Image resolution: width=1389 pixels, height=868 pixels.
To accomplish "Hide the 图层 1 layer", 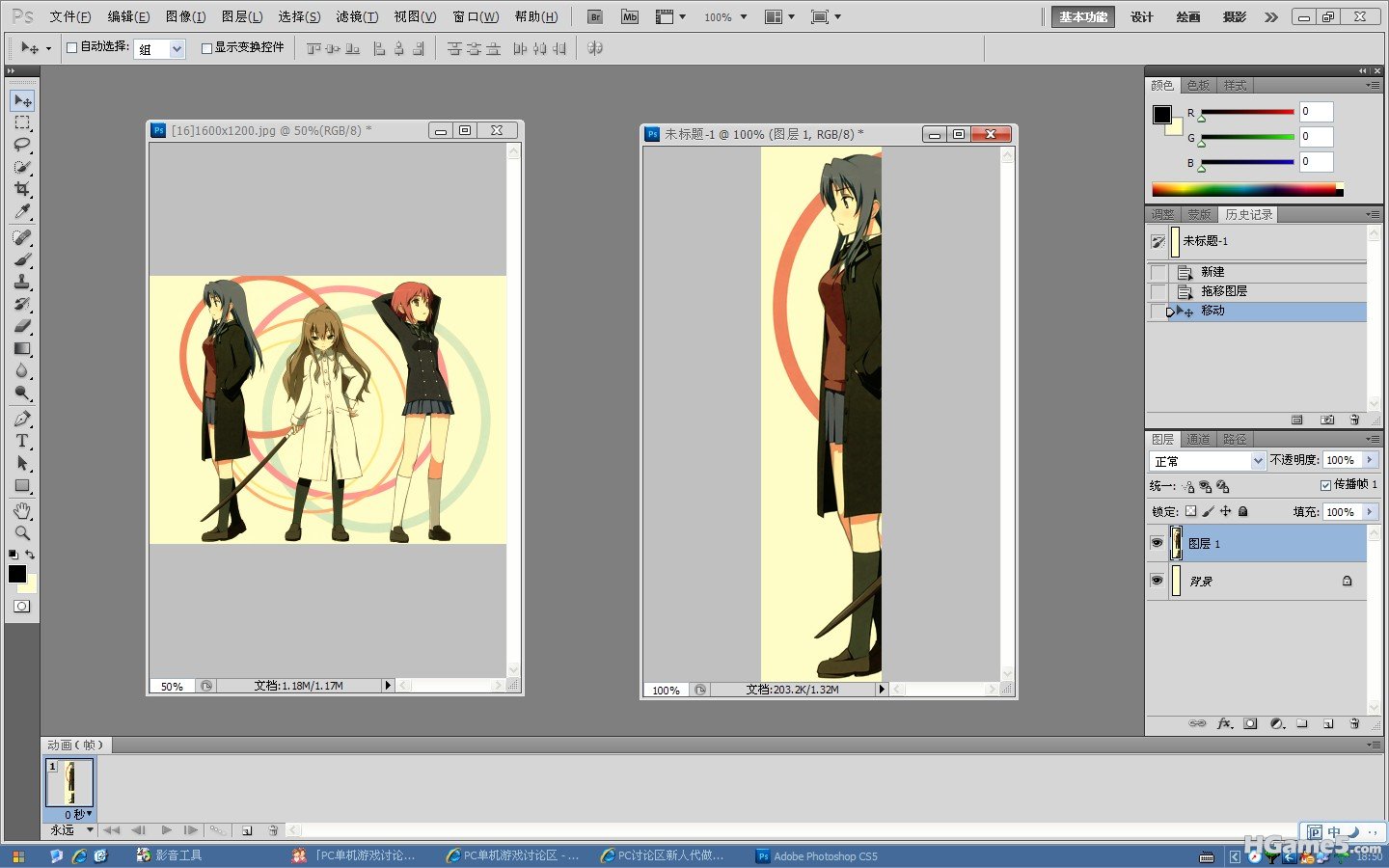I will (x=1157, y=543).
